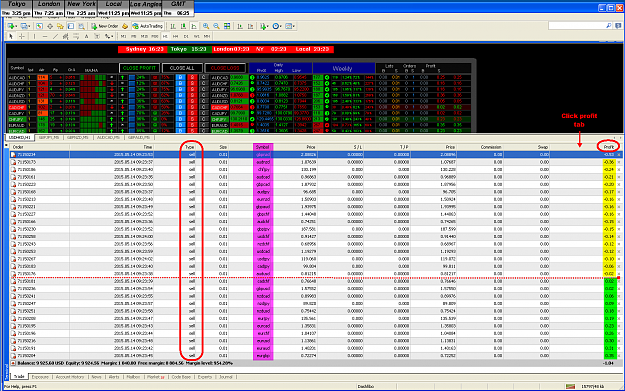Open the MetaEditor icon next to New Order
Viewport: 625px width, 391px height.
pos(125,26)
